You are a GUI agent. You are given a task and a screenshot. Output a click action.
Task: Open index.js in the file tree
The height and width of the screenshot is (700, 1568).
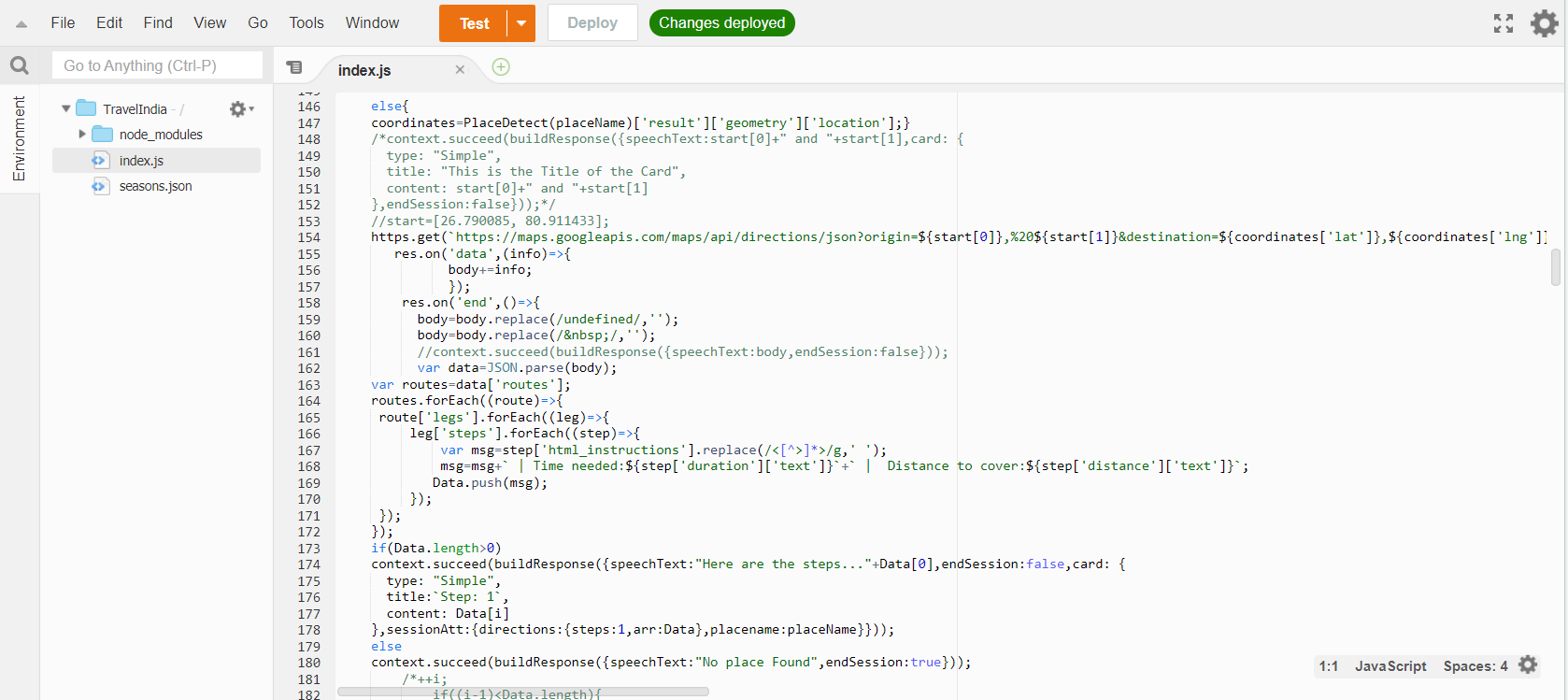click(156, 160)
